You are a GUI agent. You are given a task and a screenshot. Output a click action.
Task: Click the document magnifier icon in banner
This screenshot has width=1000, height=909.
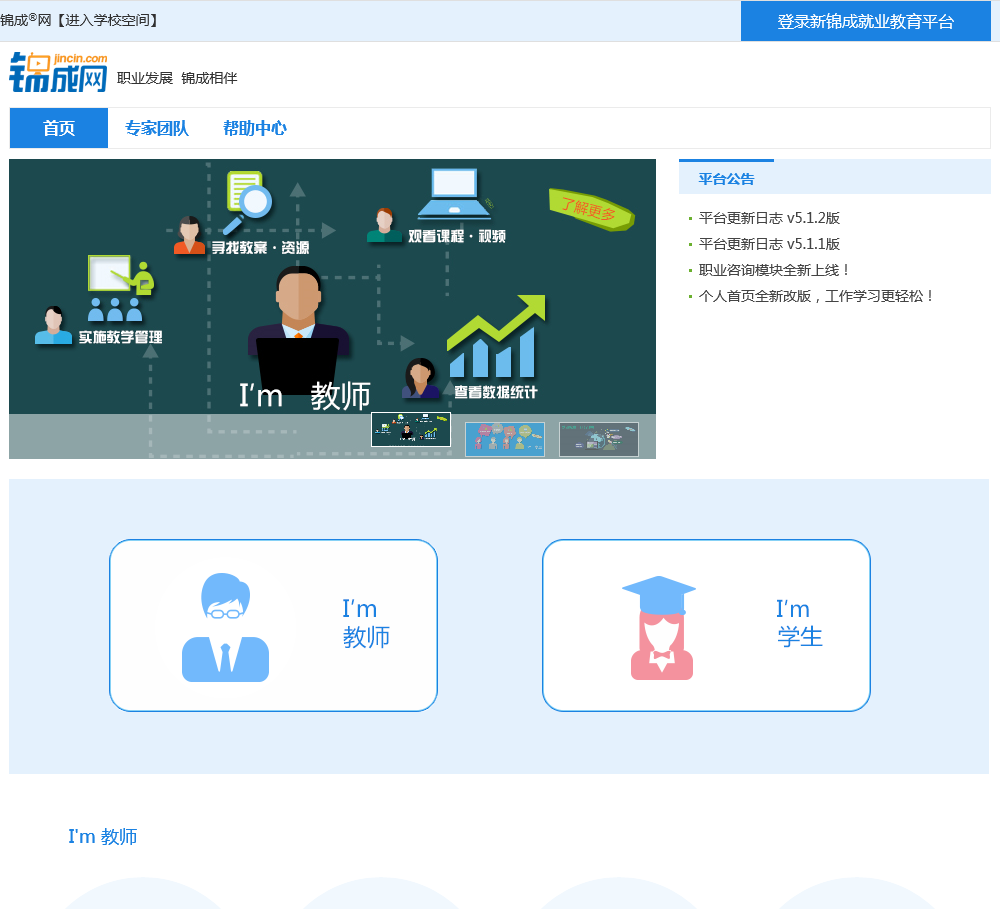(x=247, y=202)
